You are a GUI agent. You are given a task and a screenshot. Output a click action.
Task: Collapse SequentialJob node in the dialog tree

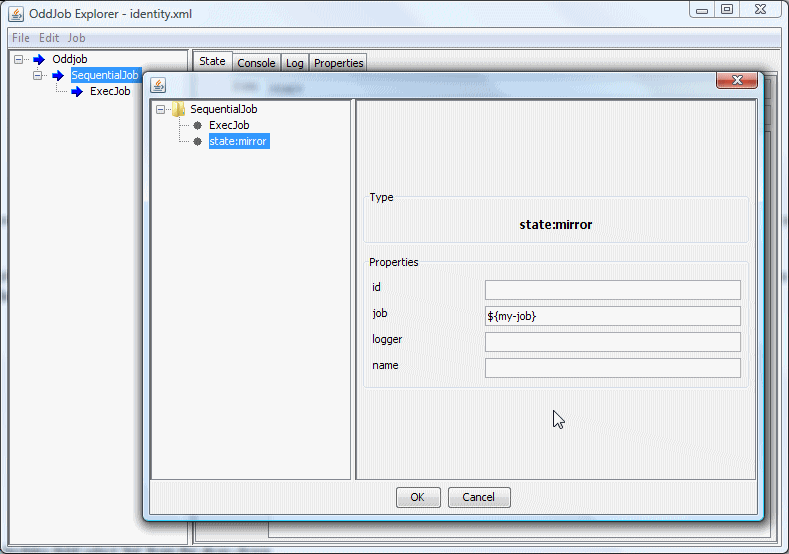click(161, 109)
